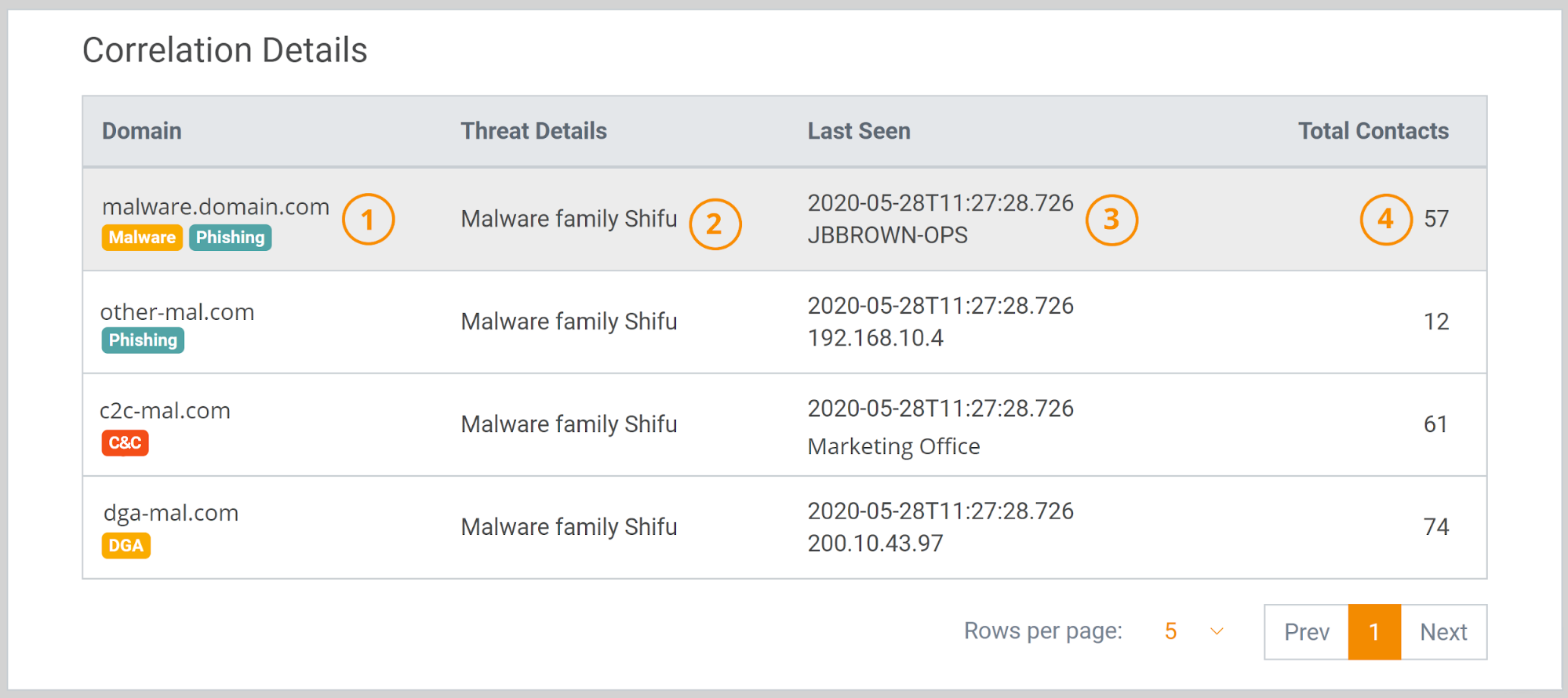Click the numbered callout 1 circle

[368, 220]
